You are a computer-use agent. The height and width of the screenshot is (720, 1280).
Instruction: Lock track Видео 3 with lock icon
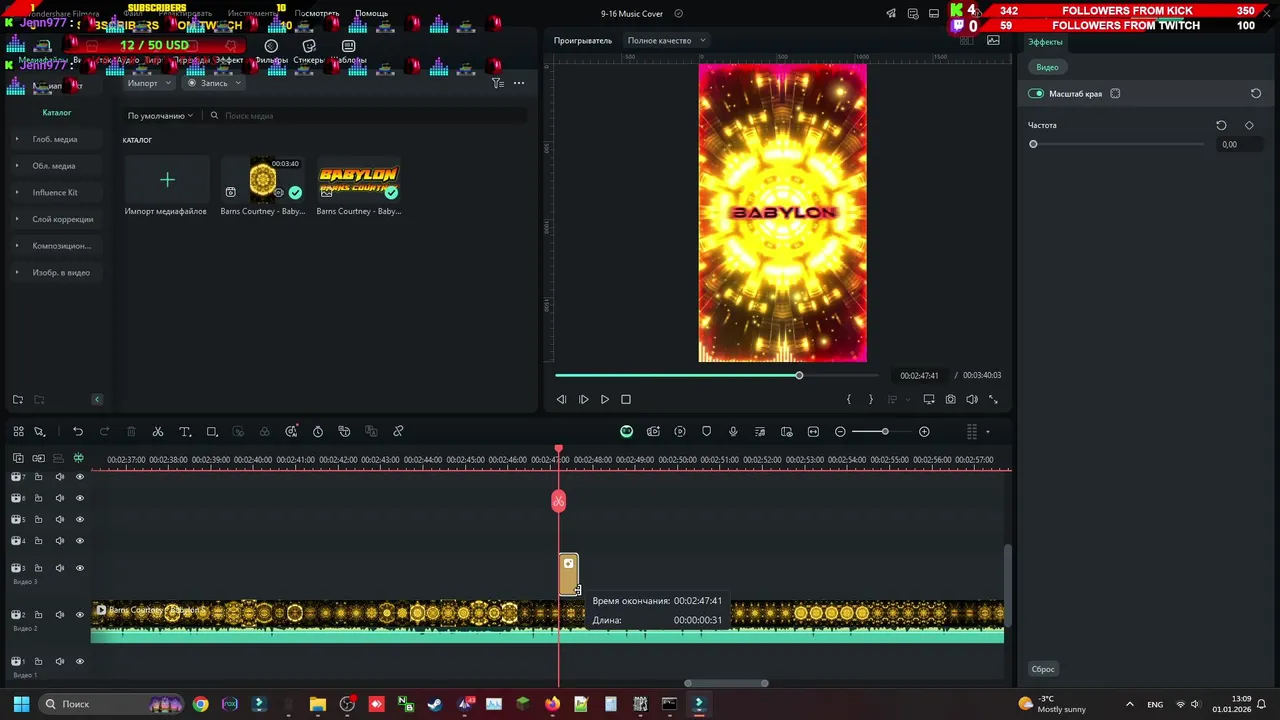[38, 568]
